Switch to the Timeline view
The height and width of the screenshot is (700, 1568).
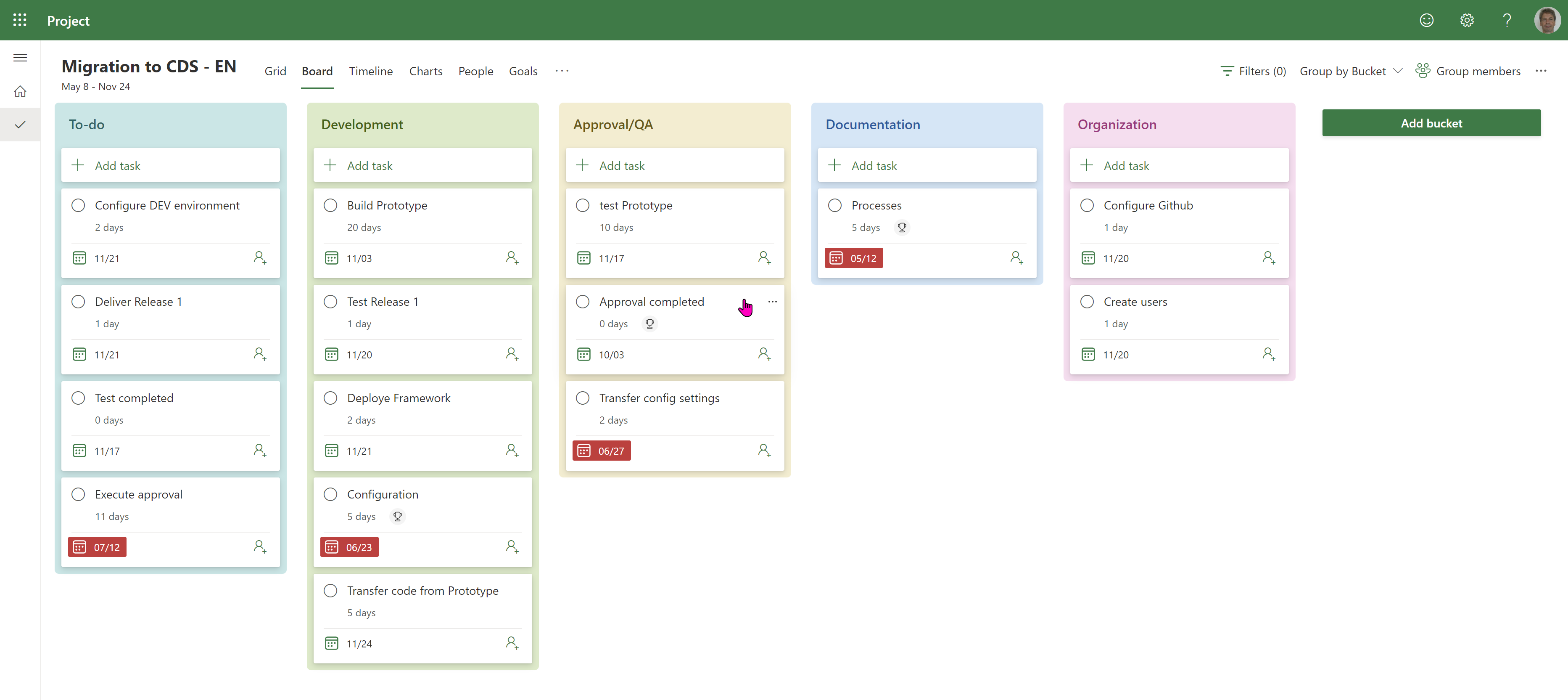(371, 71)
